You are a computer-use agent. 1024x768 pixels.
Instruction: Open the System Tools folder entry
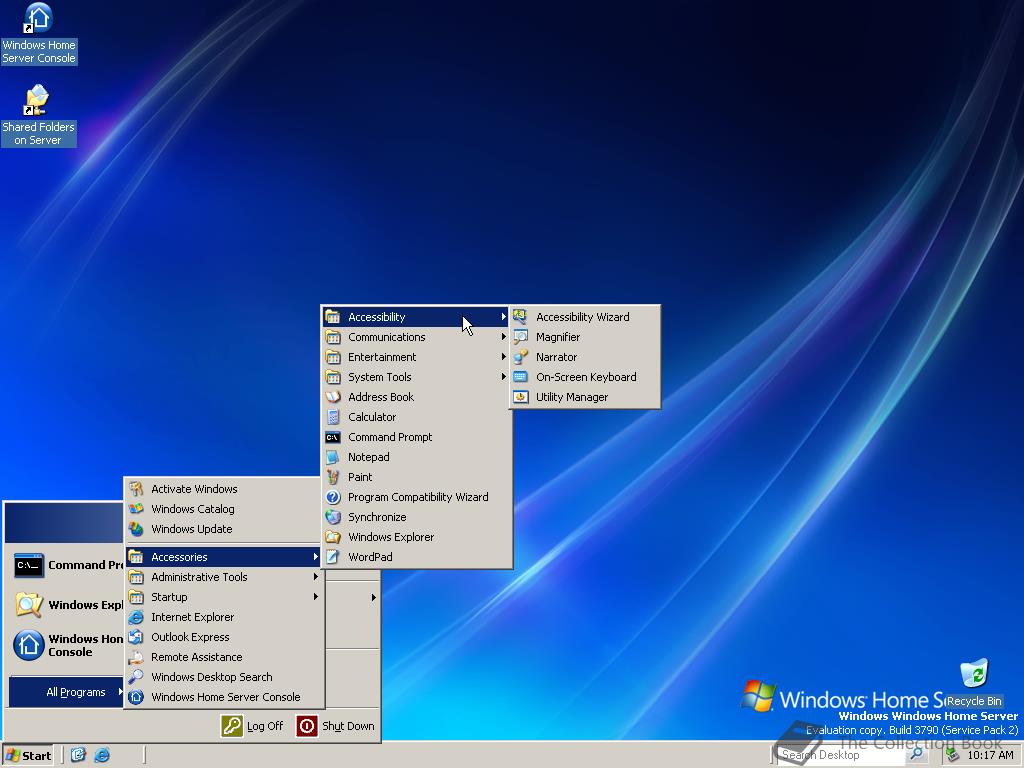417,377
